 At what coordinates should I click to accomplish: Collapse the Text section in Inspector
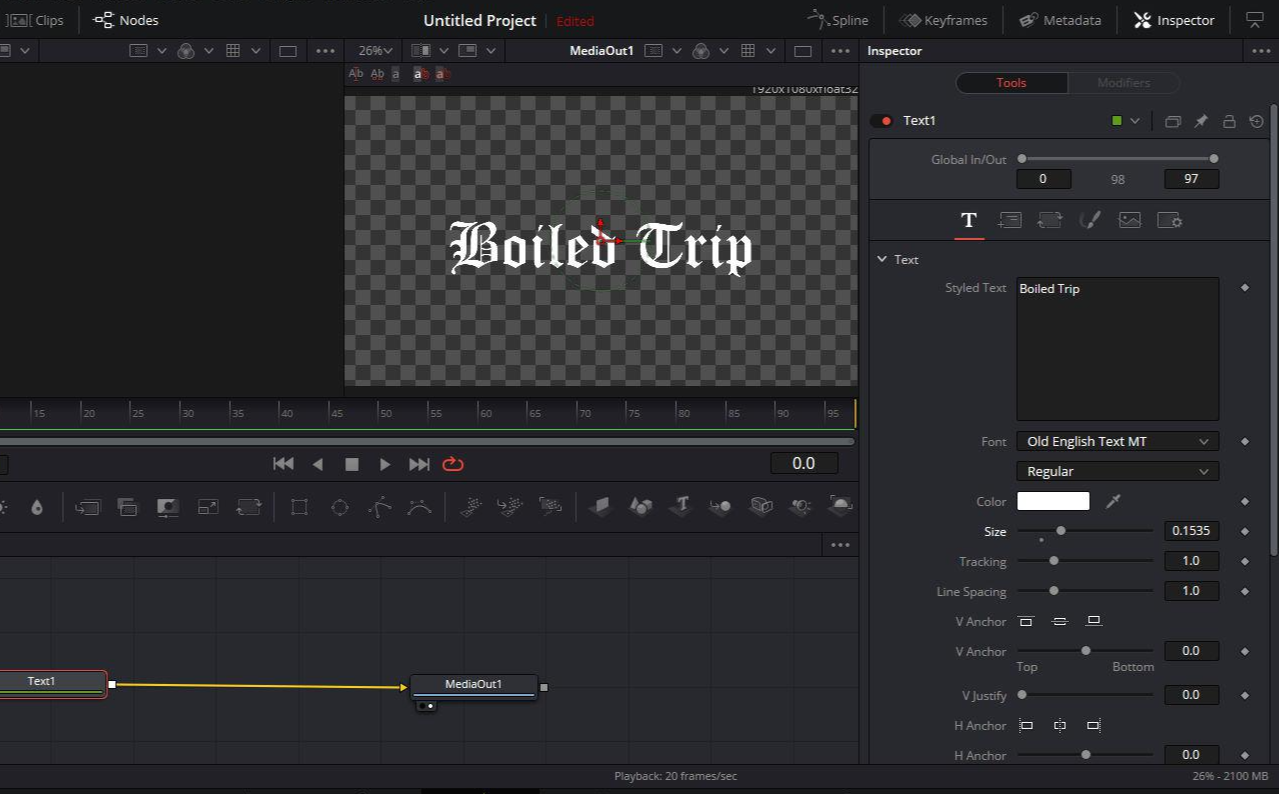pyautogui.click(x=882, y=259)
